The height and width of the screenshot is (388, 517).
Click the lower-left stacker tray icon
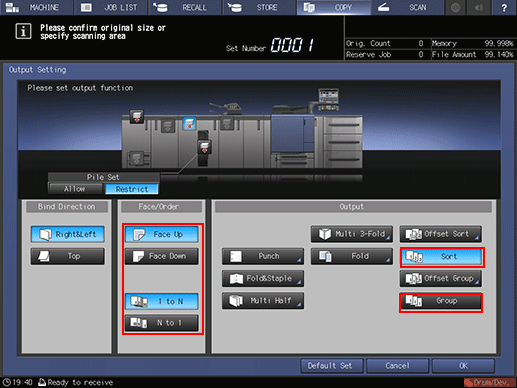click(x=137, y=158)
